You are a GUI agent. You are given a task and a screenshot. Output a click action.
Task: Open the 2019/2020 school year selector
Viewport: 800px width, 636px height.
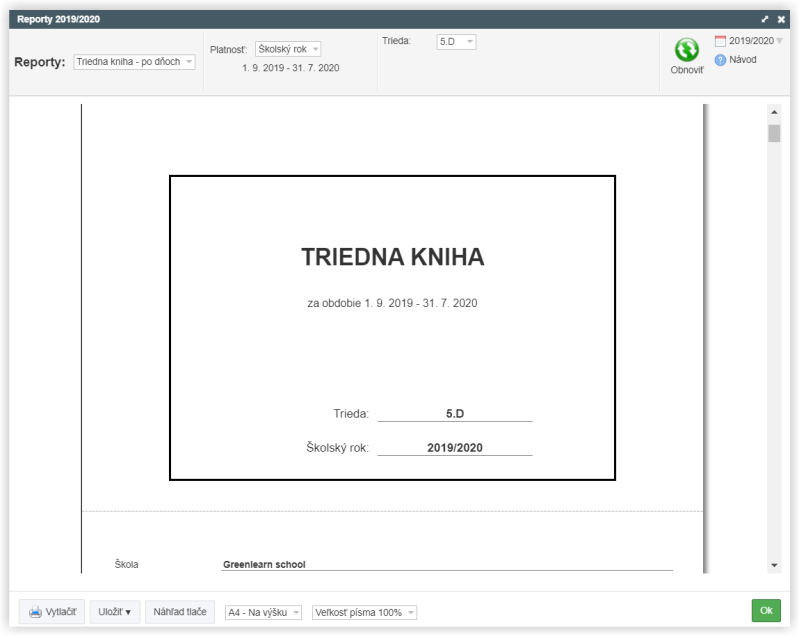pyautogui.click(x=756, y=41)
